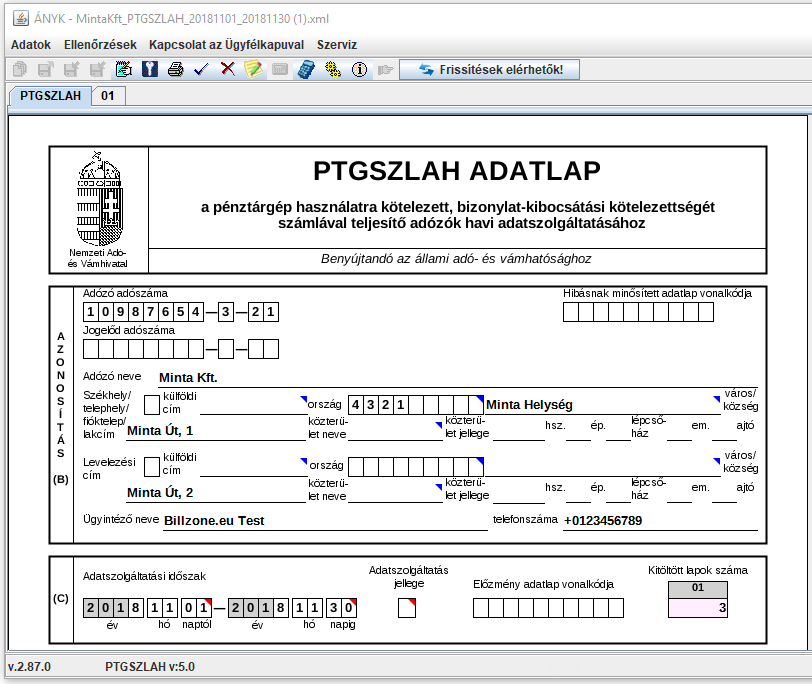Open the empty Levelezési cím város/község dropdown

point(602,467)
